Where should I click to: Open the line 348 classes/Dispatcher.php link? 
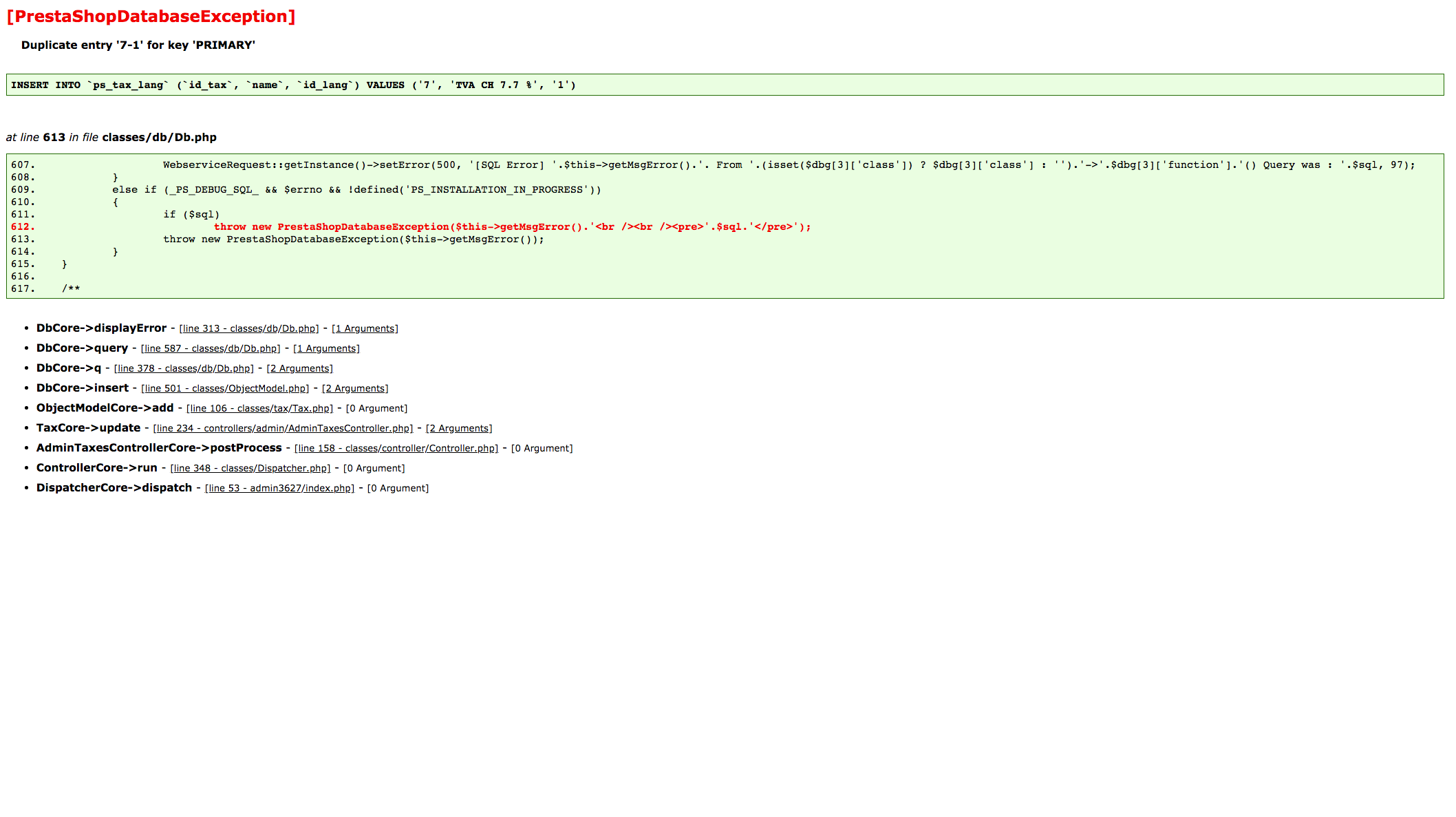click(250, 469)
